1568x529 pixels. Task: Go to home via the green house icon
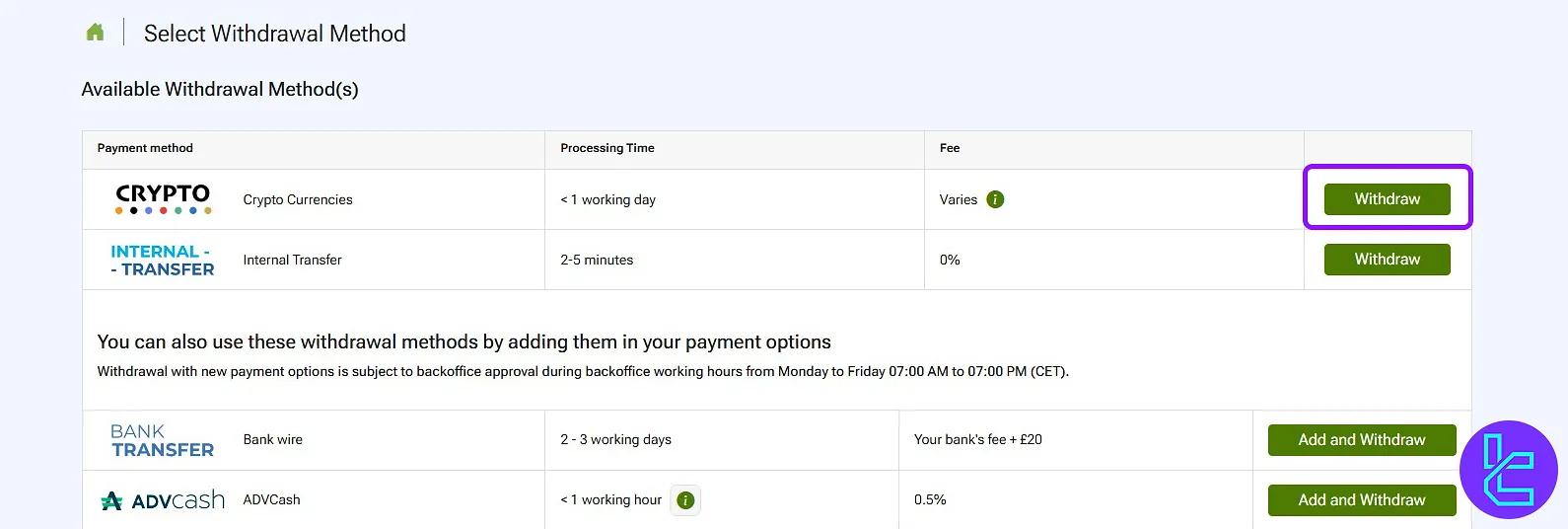coord(95,33)
